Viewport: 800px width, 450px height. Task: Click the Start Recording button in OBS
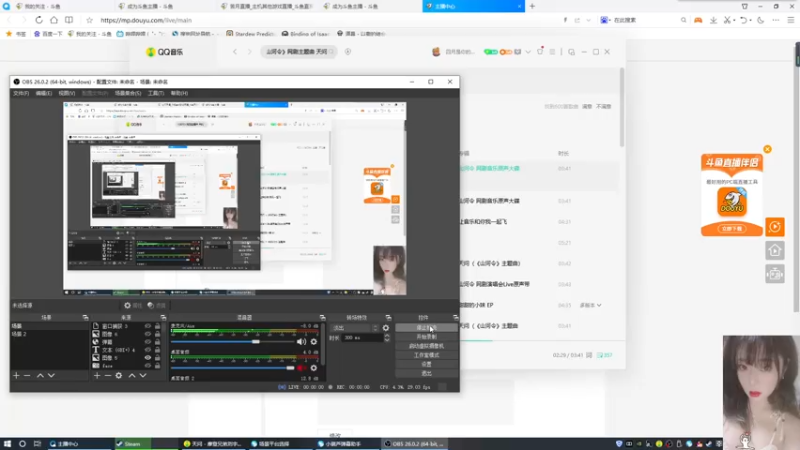[x=427, y=337]
